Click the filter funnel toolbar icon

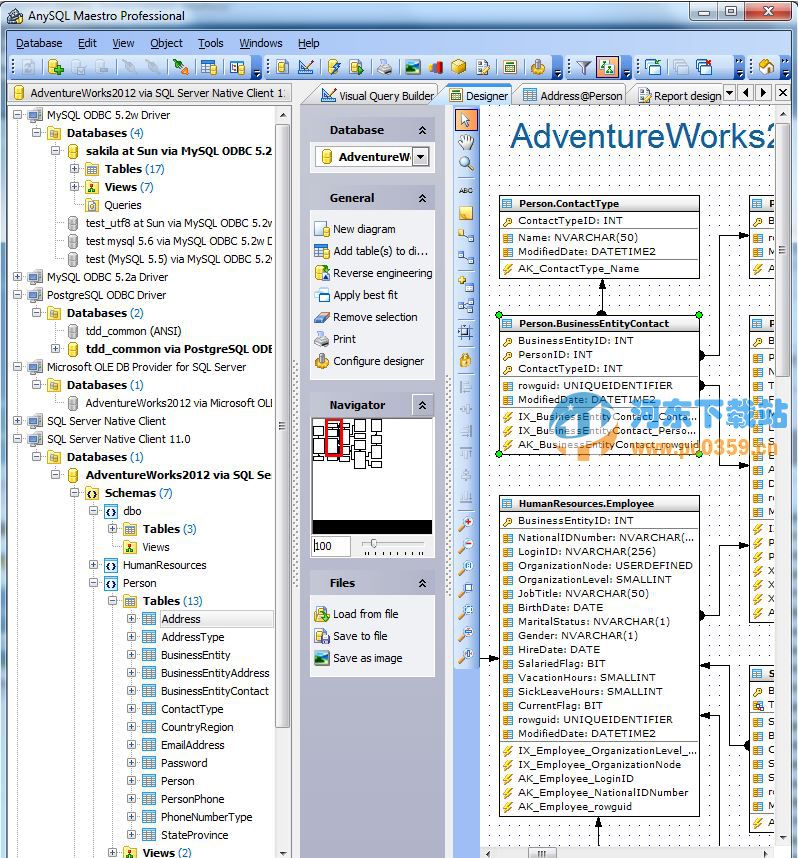(x=583, y=67)
